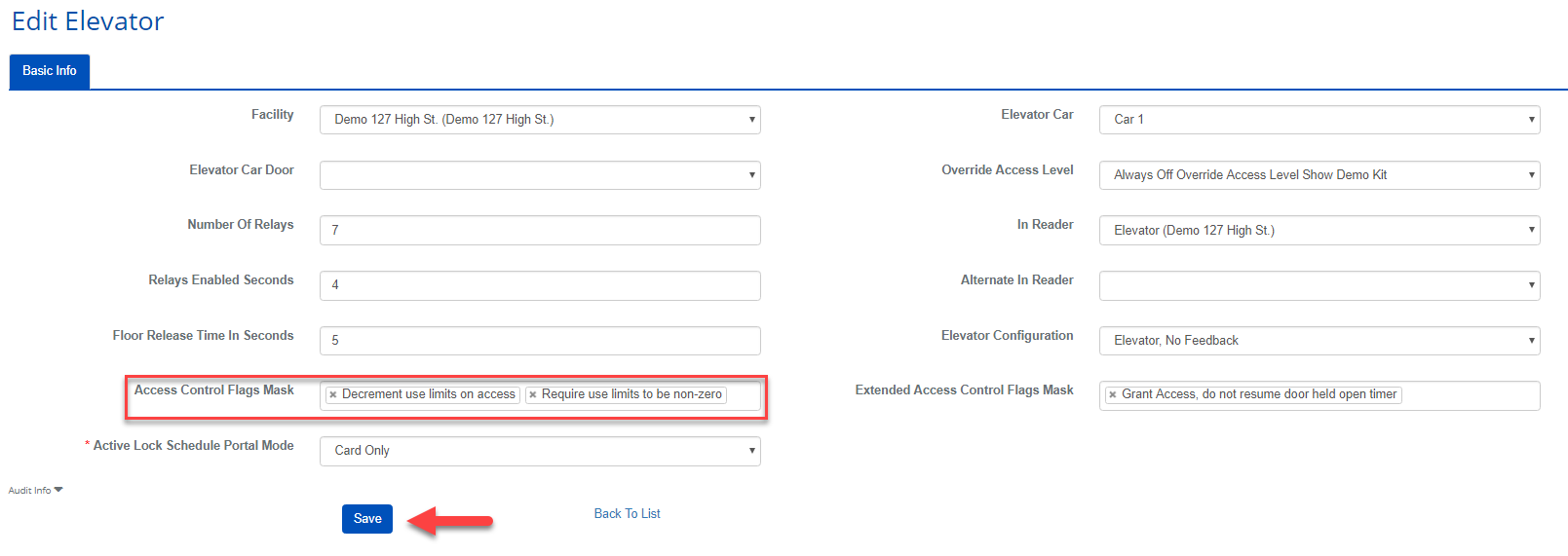The width and height of the screenshot is (1568, 556).
Task: Expand the Audit Info section
Action: 35,491
